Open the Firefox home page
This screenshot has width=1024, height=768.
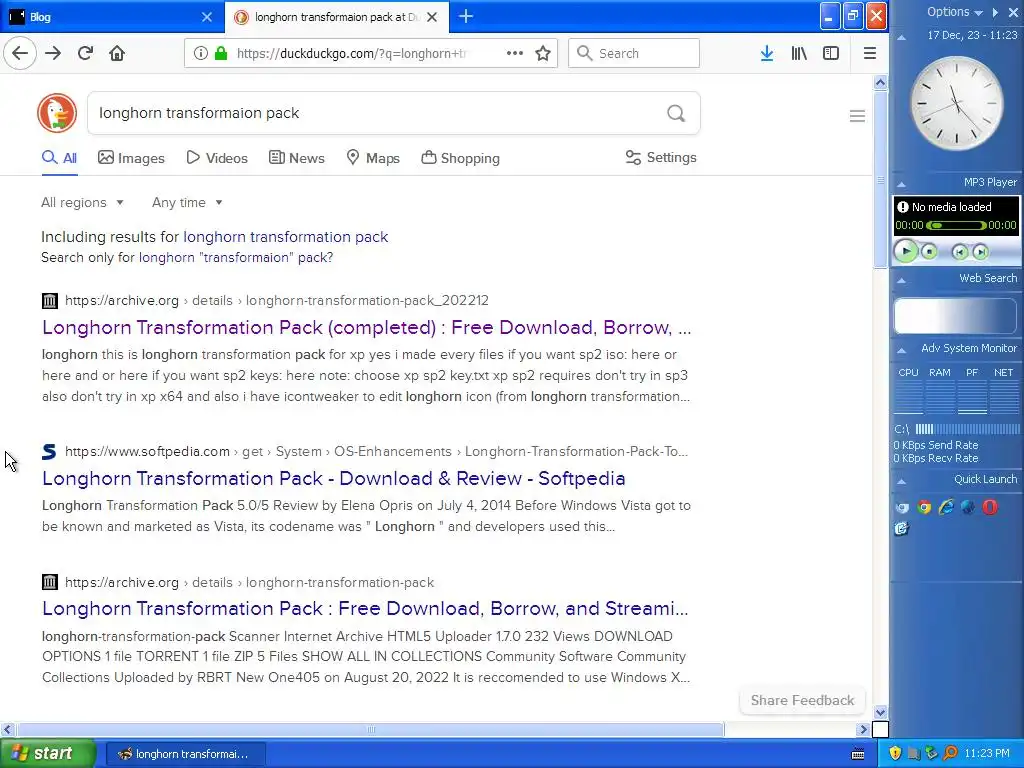117,54
